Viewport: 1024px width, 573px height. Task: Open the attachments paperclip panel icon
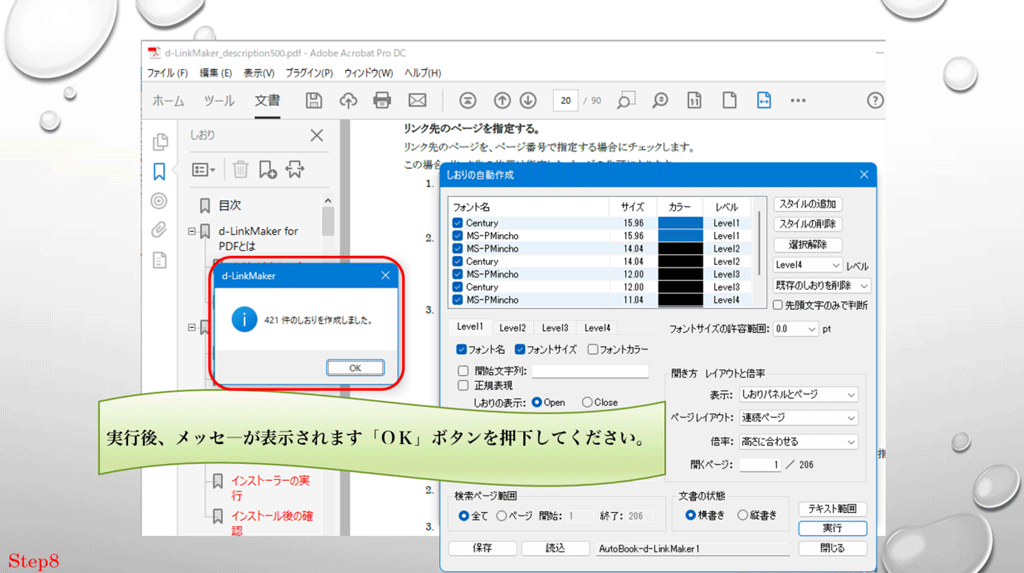[159, 230]
